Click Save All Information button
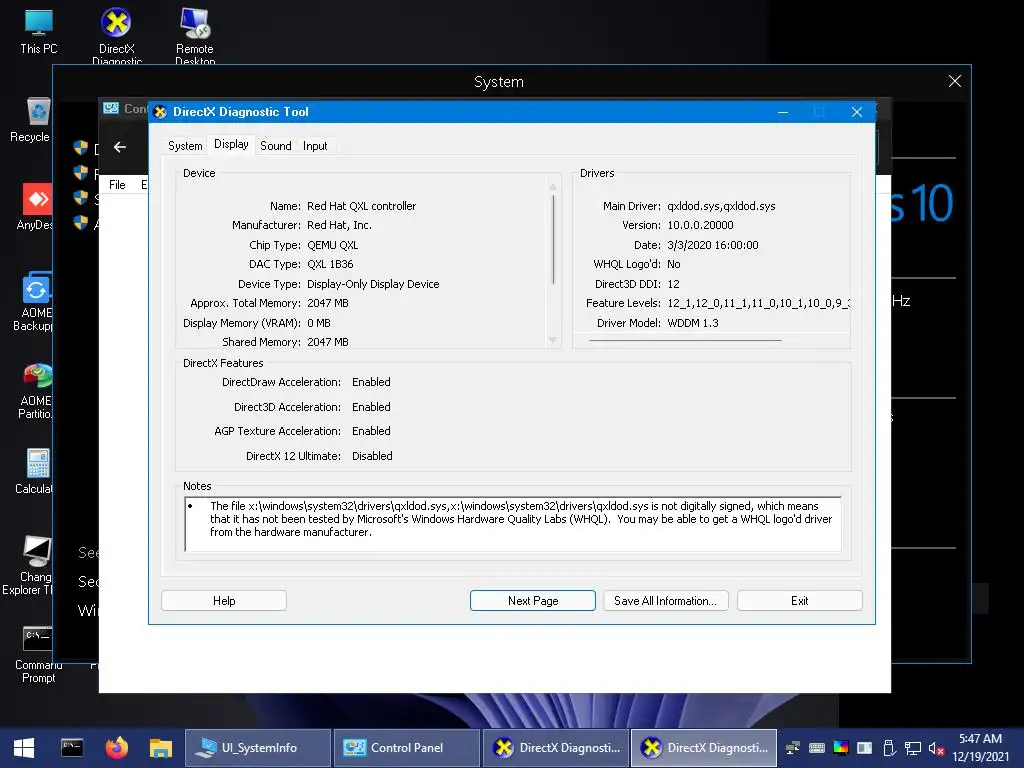The height and width of the screenshot is (768, 1024). (665, 601)
